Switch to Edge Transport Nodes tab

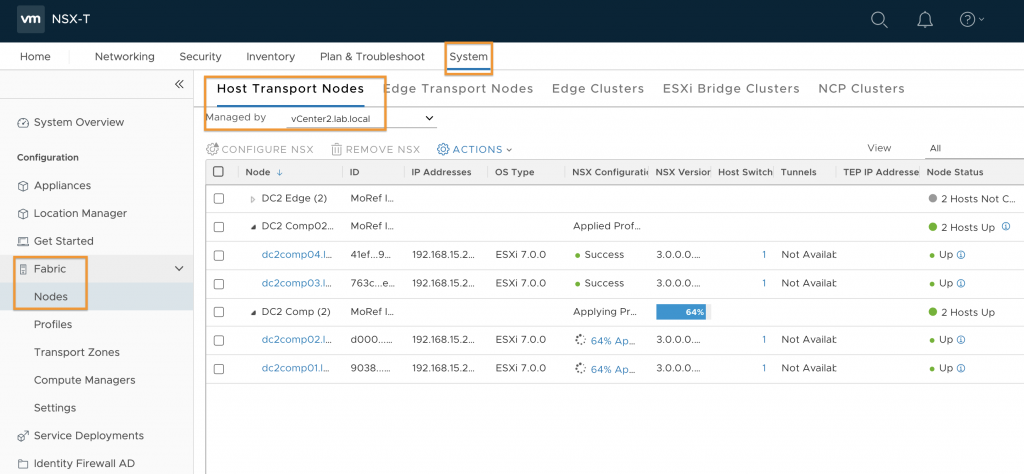tap(459, 89)
